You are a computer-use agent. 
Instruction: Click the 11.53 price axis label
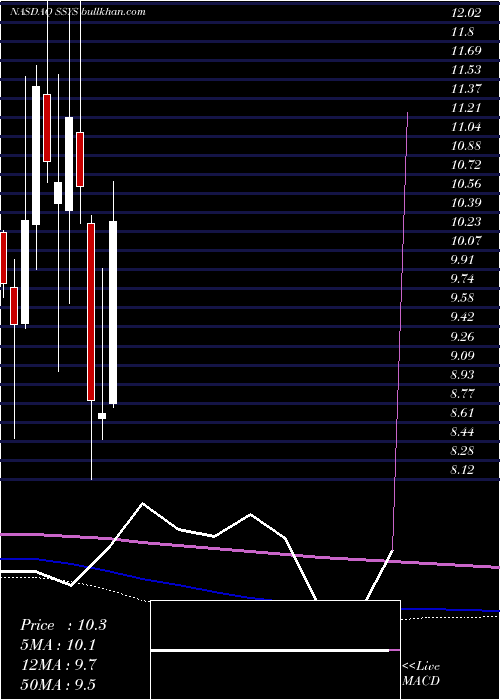[x=466, y=70]
